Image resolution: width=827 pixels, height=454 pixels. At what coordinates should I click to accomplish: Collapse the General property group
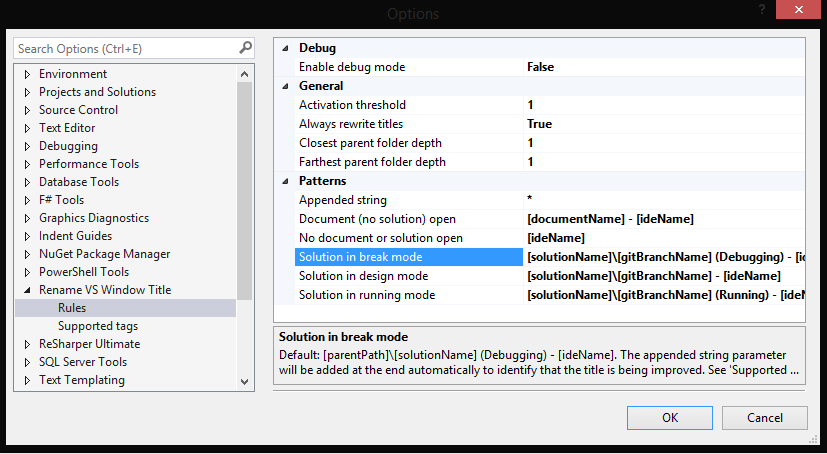[x=285, y=86]
